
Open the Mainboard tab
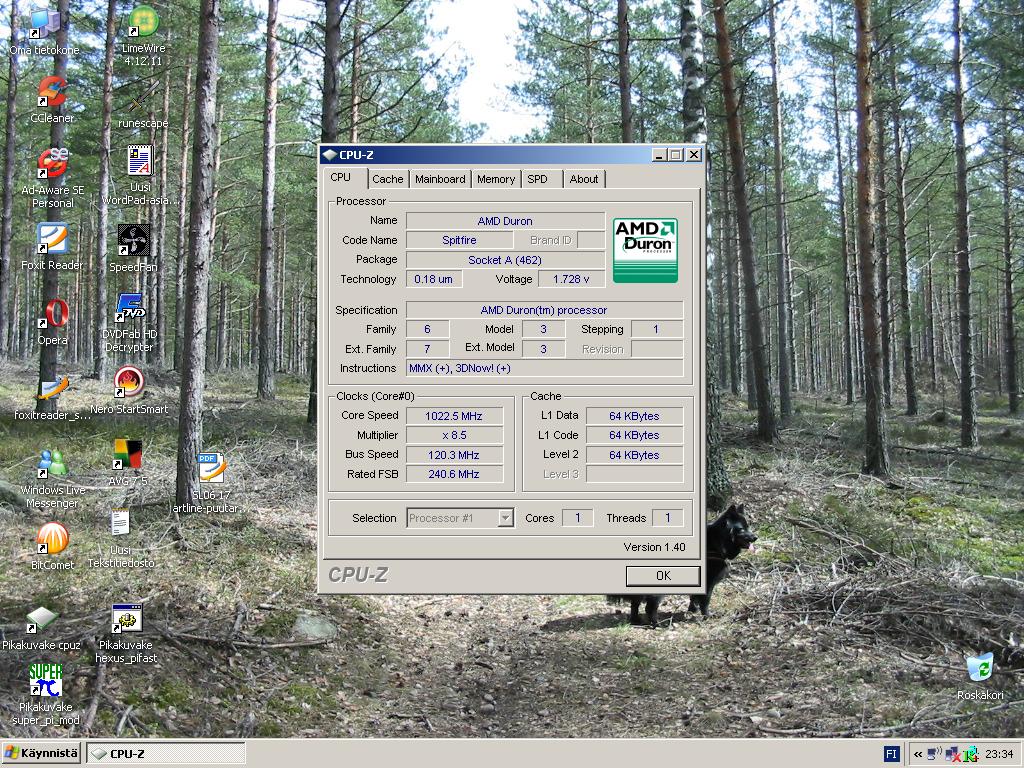tap(440, 179)
